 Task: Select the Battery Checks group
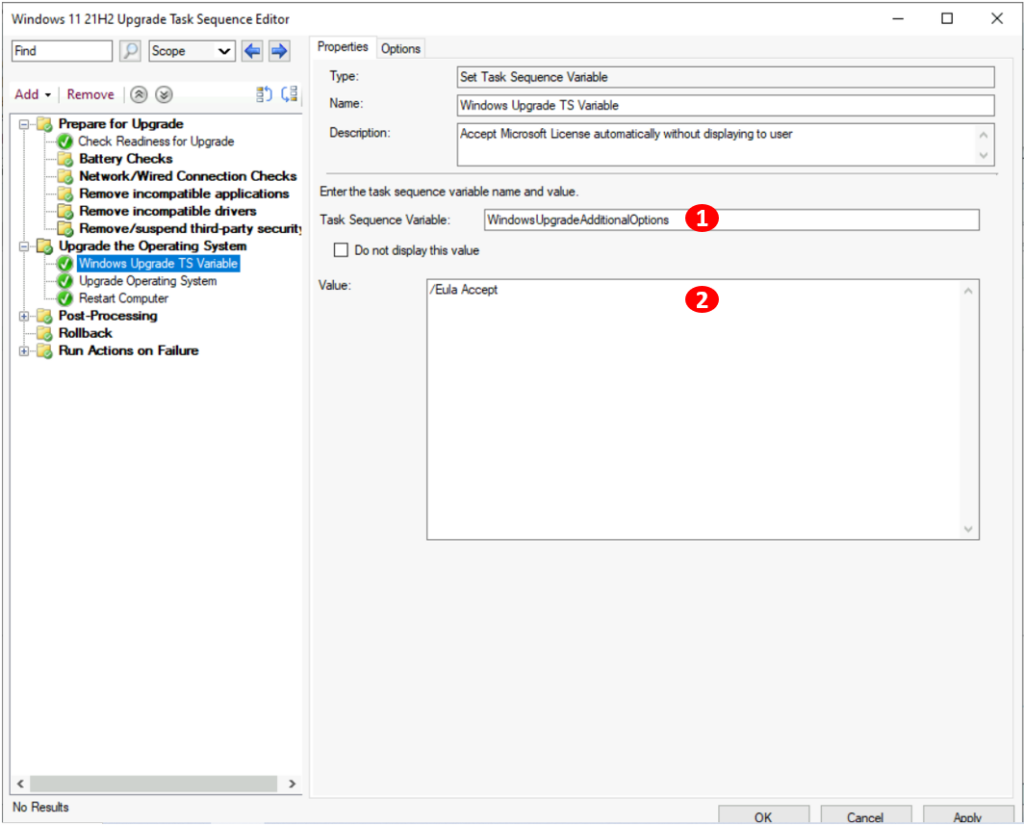pos(125,159)
